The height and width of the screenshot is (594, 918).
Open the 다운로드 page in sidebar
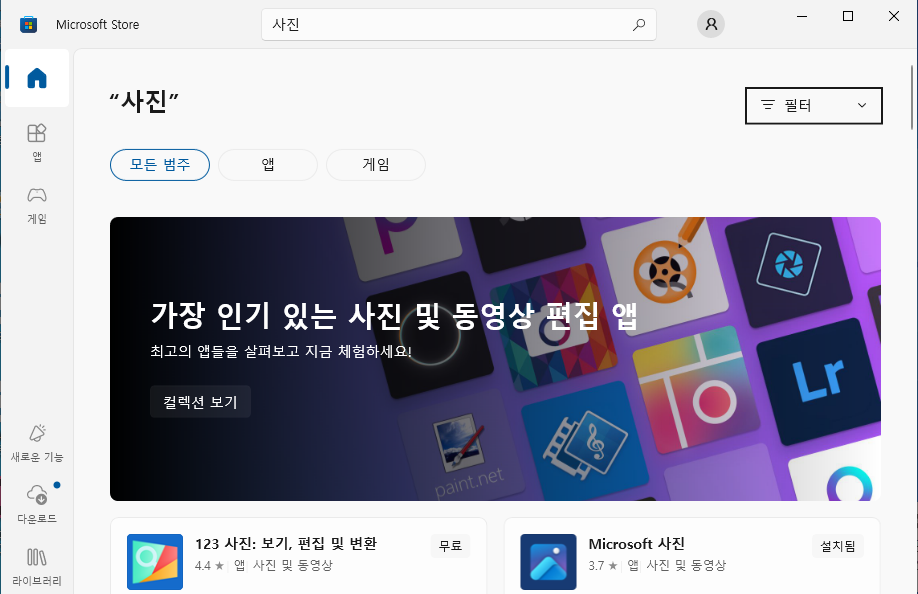coord(37,504)
